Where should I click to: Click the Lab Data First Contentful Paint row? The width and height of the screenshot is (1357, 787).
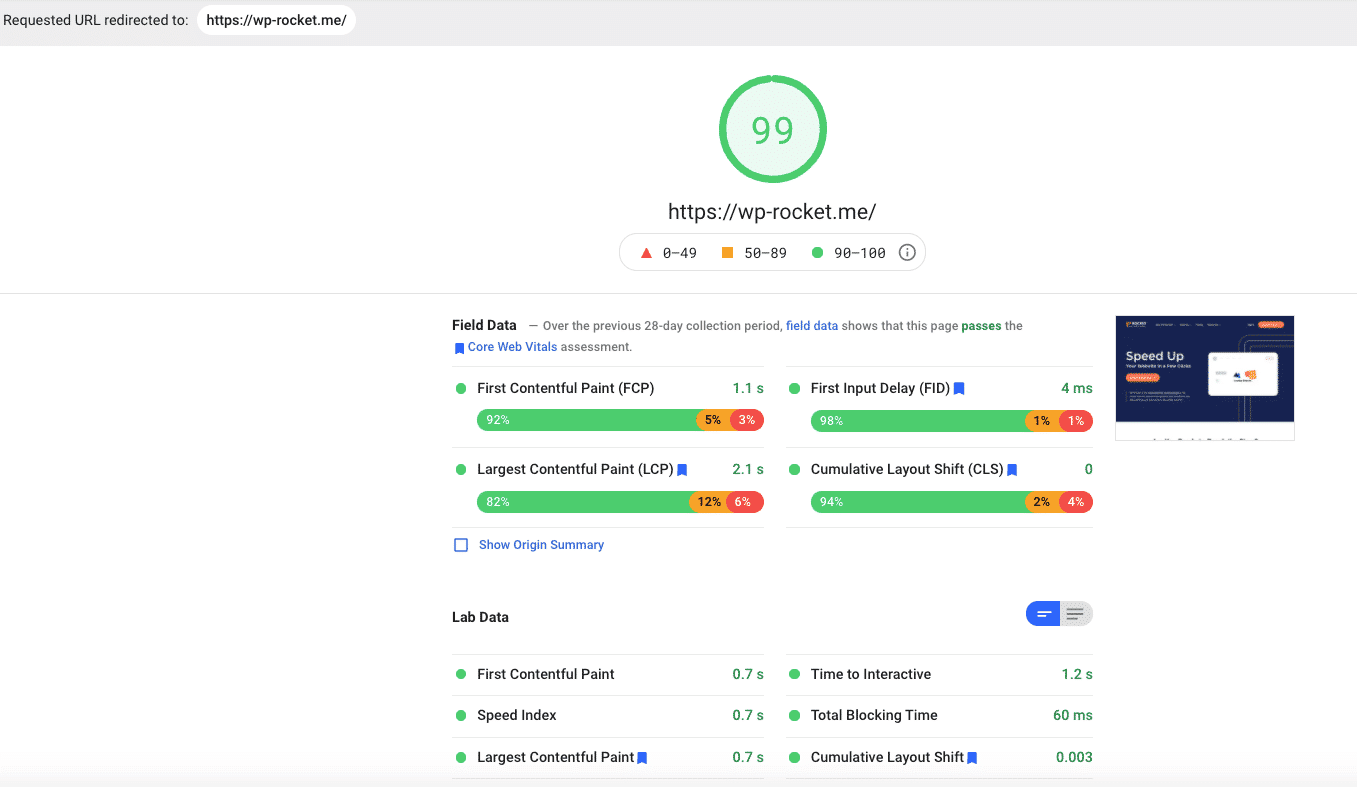click(x=608, y=674)
